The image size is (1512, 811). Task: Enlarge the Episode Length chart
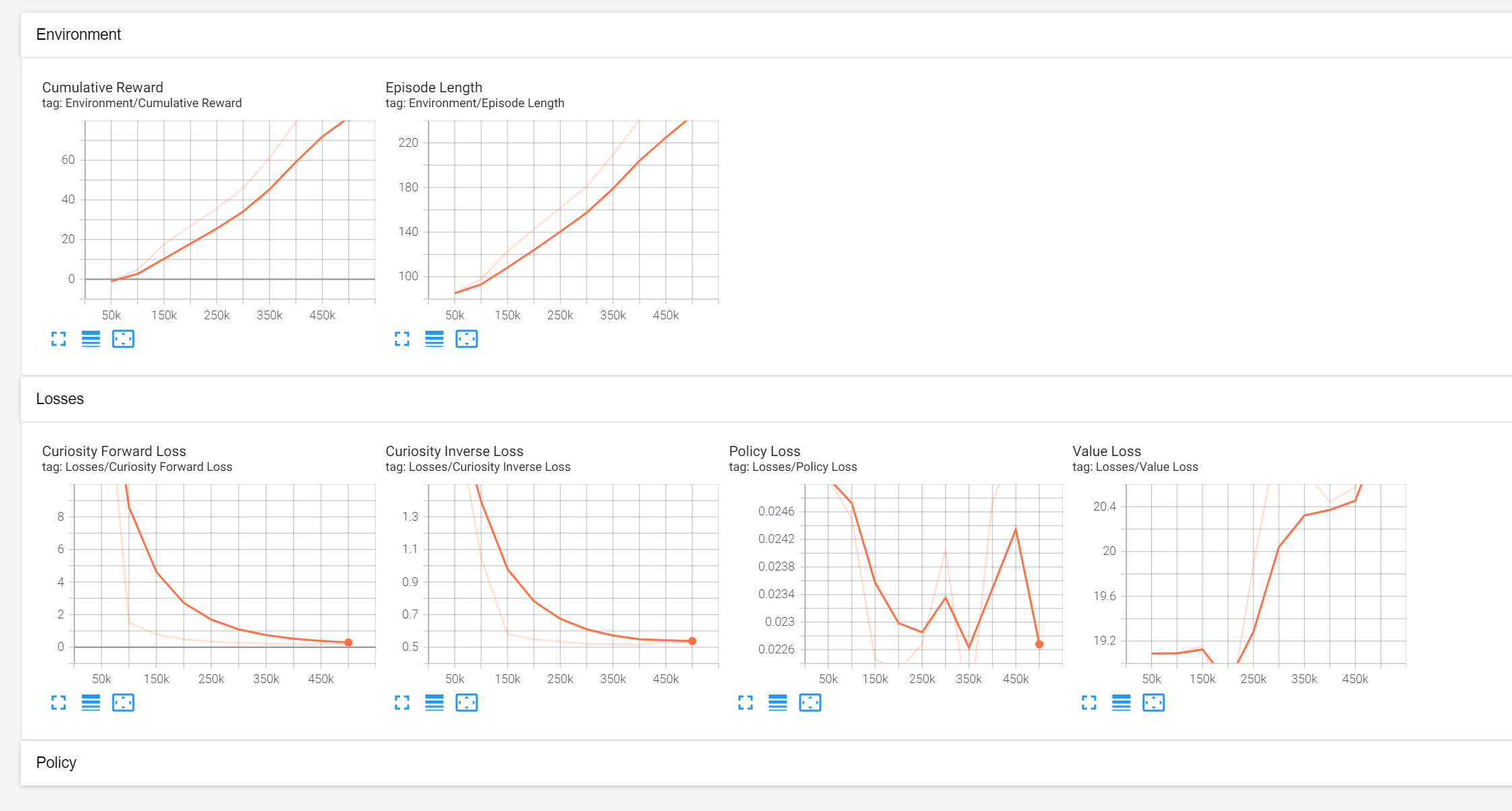coord(402,339)
